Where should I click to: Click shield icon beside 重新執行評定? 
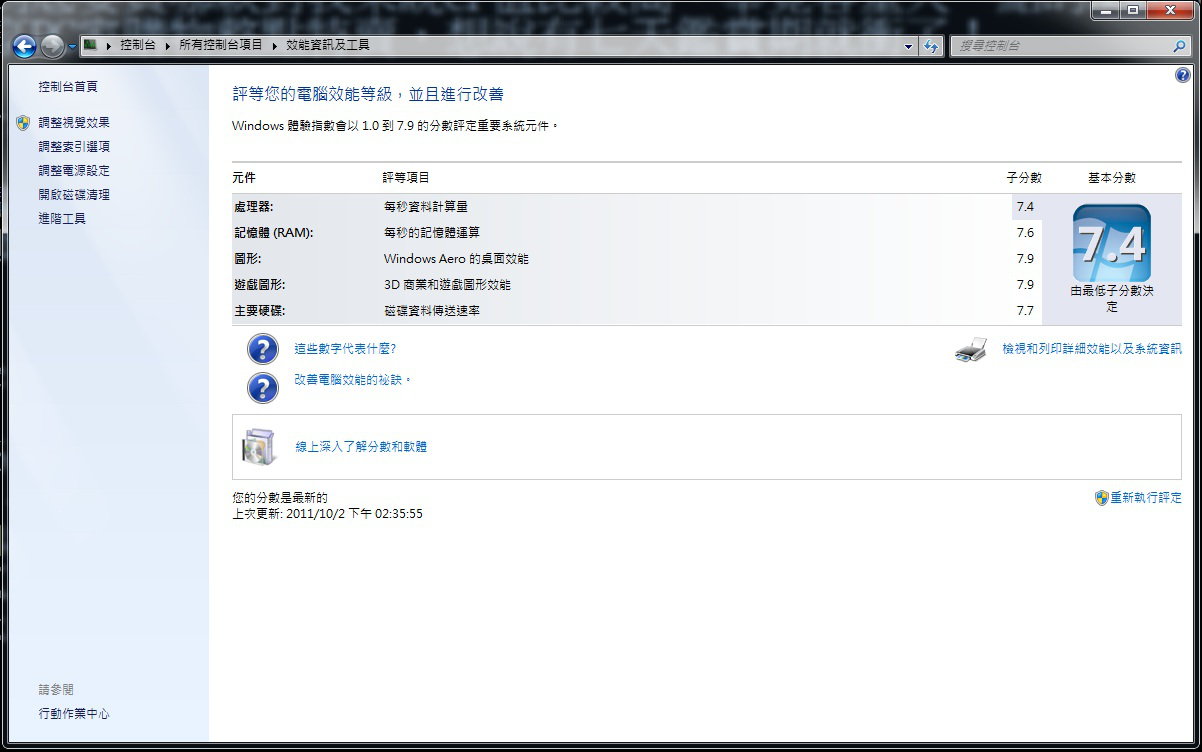click(1102, 497)
